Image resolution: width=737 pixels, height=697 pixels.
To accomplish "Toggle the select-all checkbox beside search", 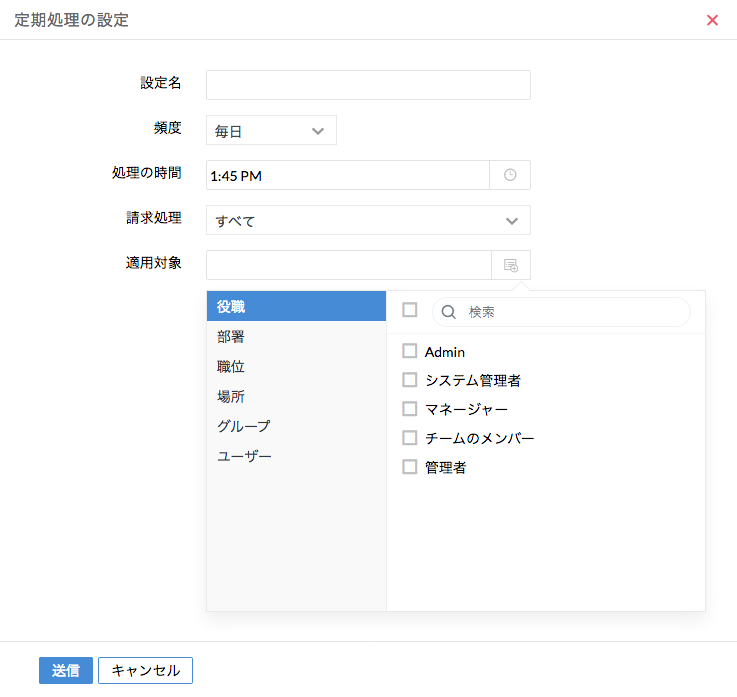I will tap(409, 310).
